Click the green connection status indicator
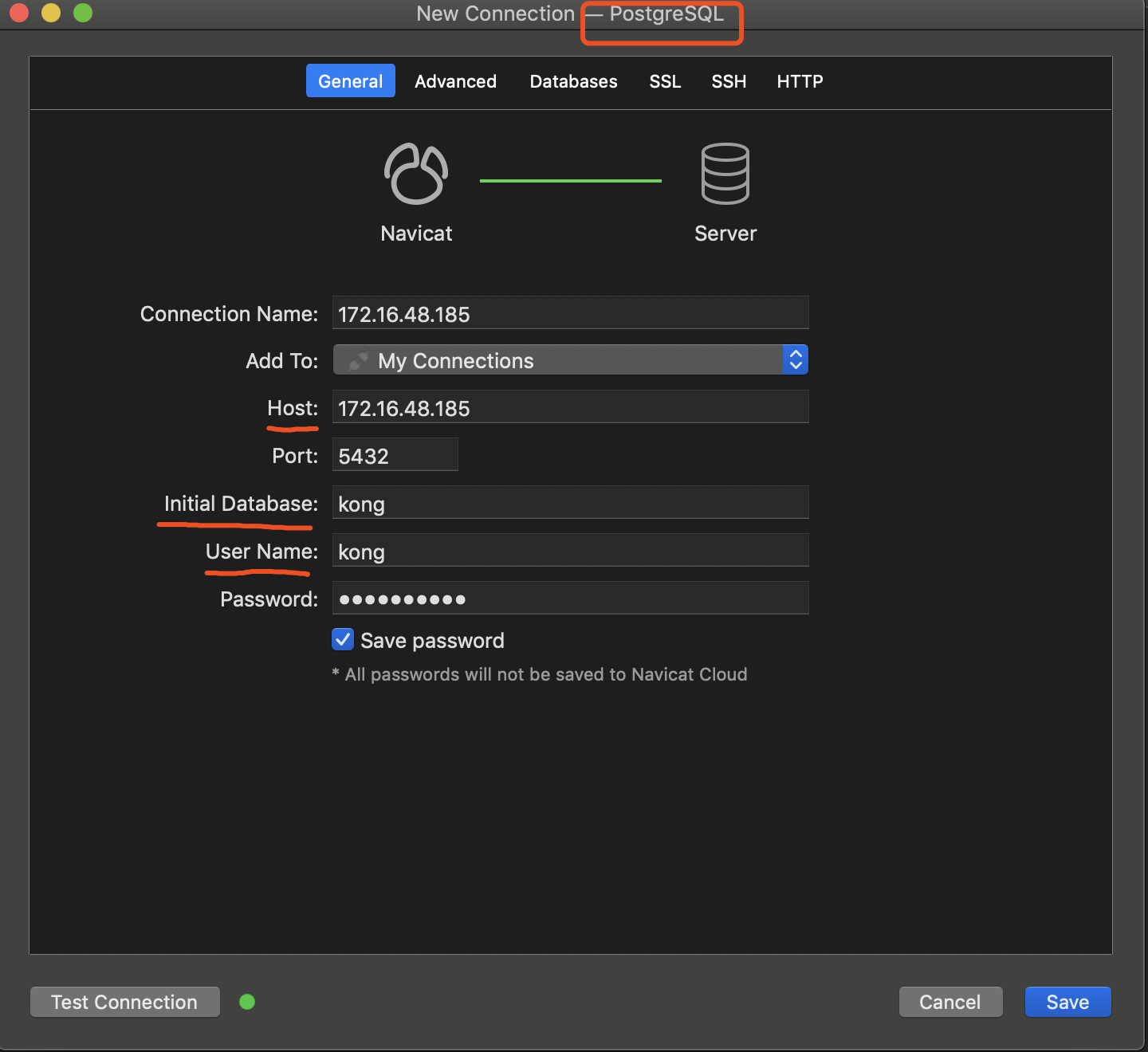The image size is (1148, 1052). coord(247,1002)
